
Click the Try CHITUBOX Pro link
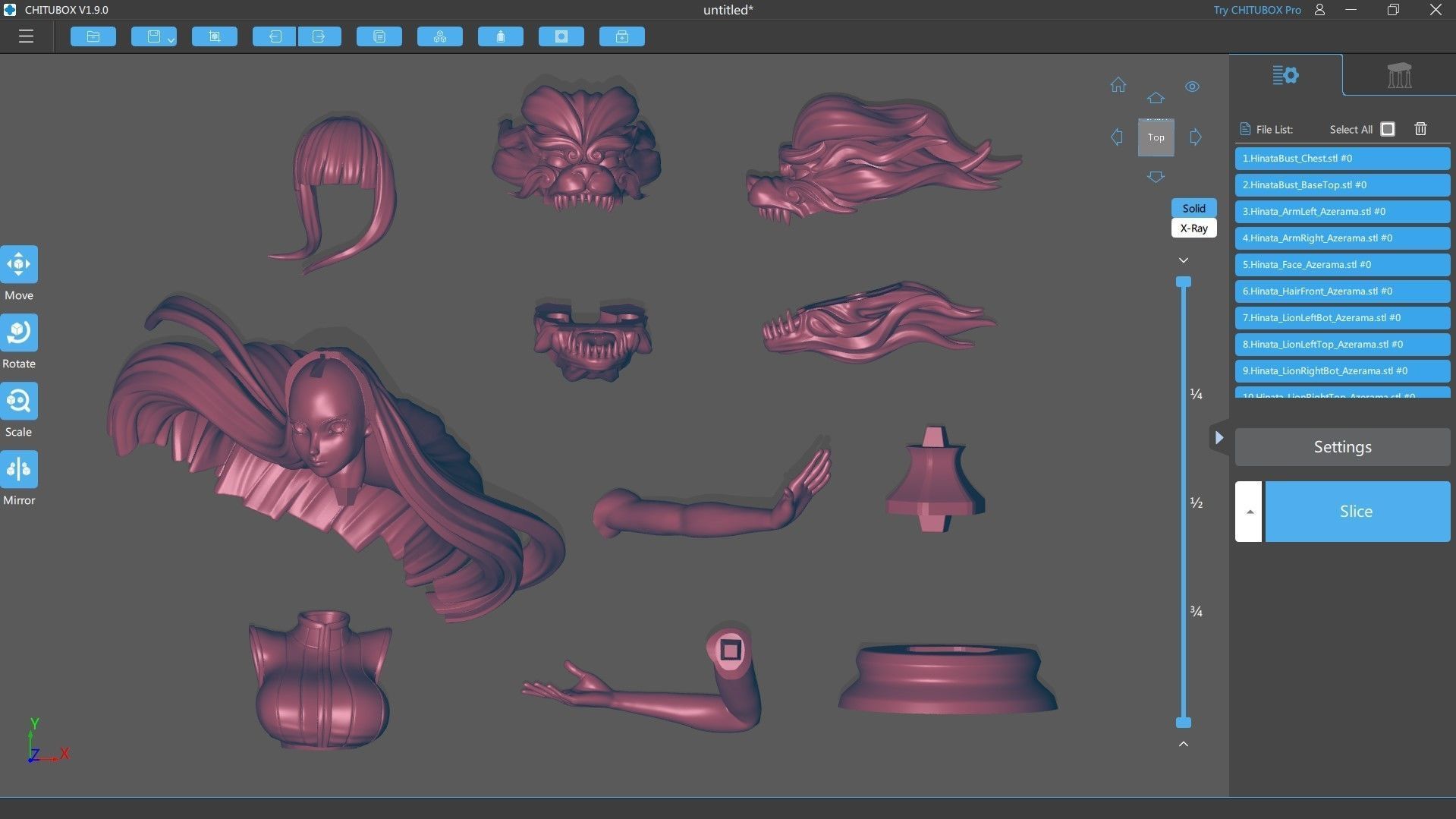[1257, 10]
